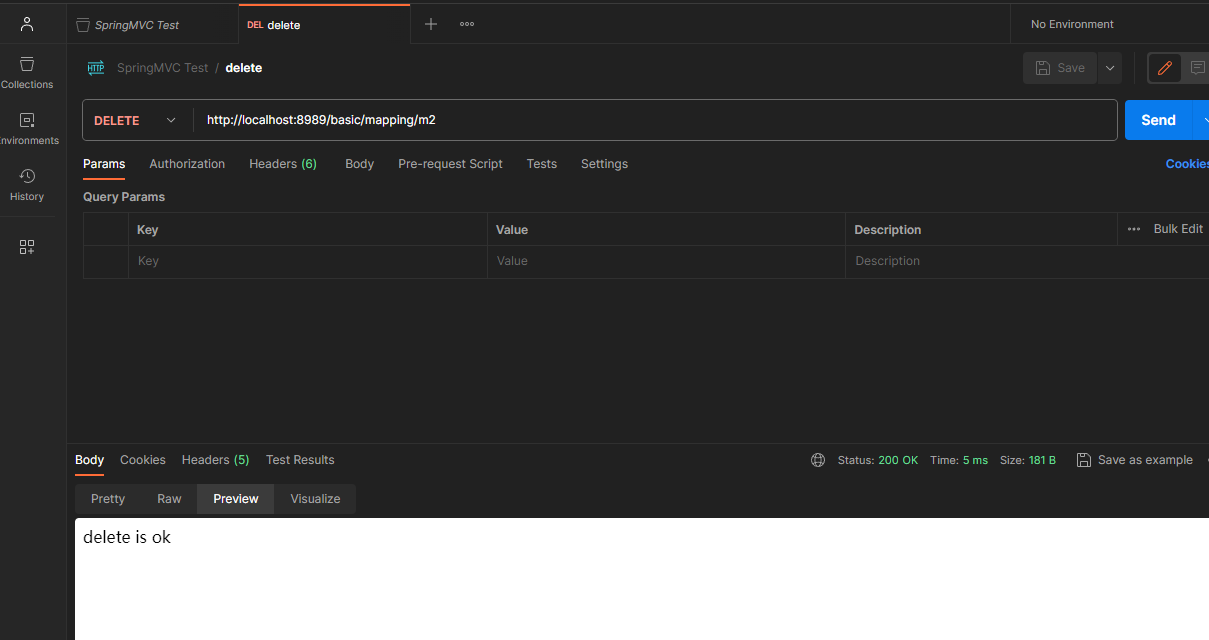Open the No Environment selector

1072,24
